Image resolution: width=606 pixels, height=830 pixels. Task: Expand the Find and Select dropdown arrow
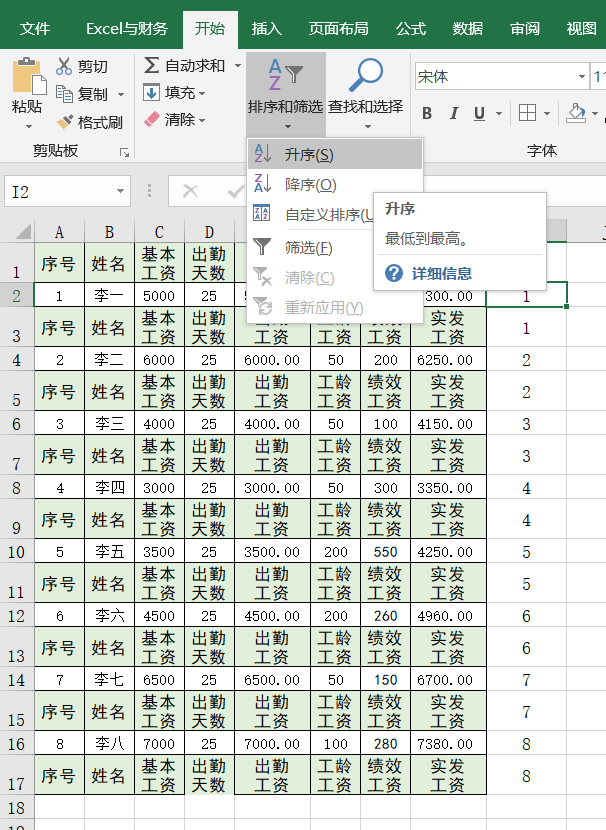(x=367, y=127)
